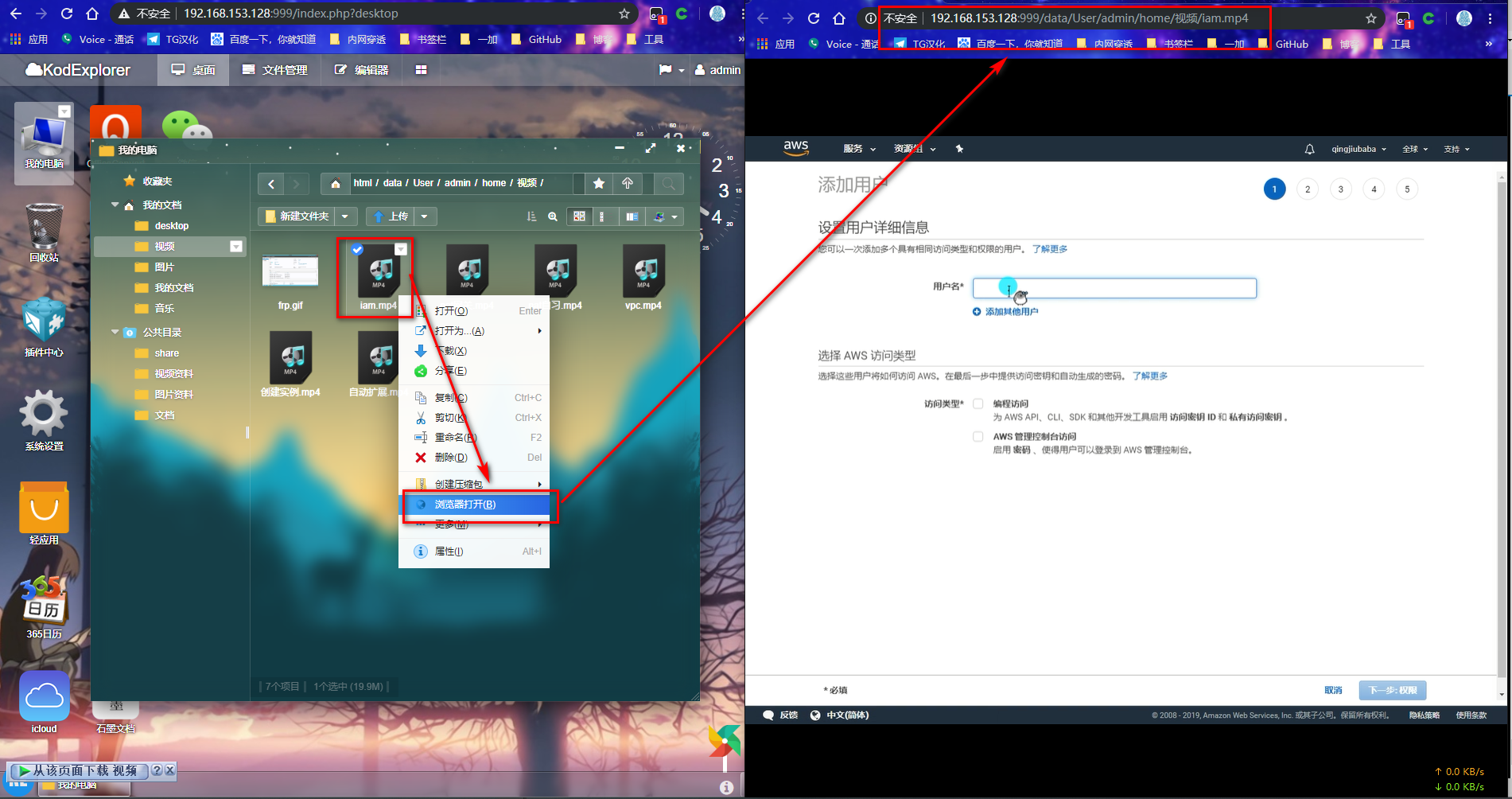The width and height of the screenshot is (1512, 799).
Task: Reload the right browser window page
Action: [x=814, y=18]
